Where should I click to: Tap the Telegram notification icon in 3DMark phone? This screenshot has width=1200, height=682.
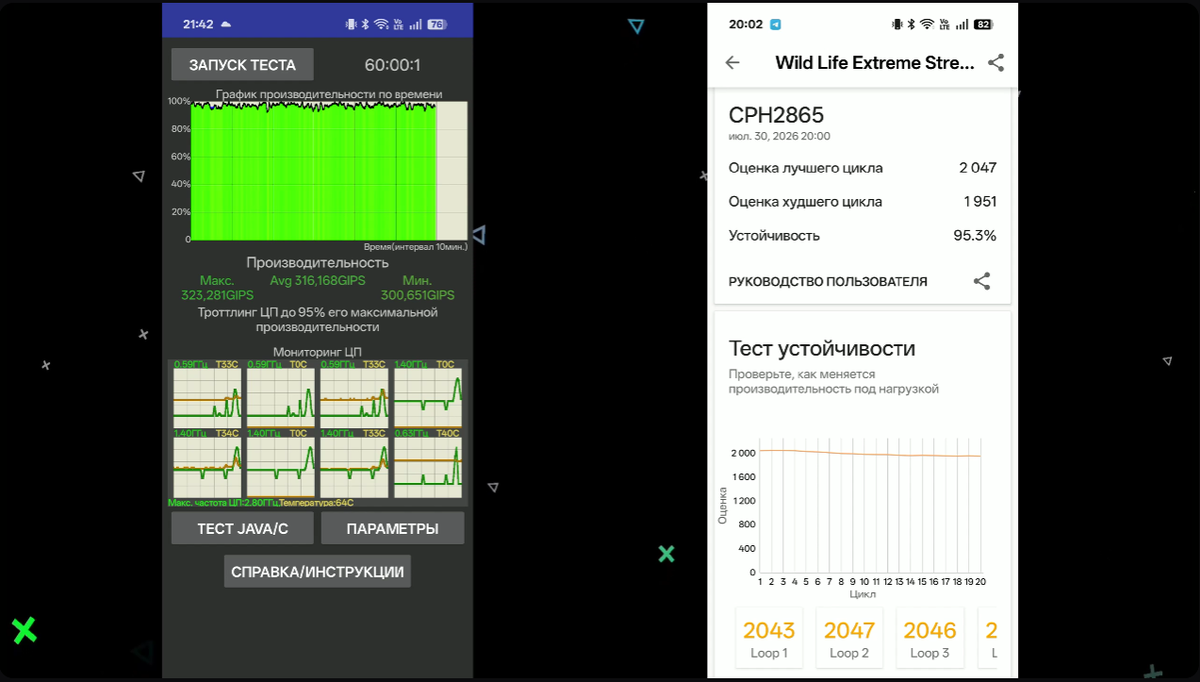[776, 24]
